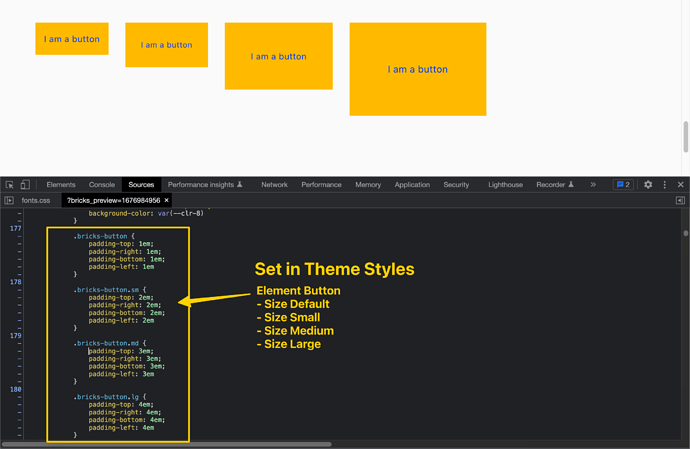The width and height of the screenshot is (690, 449).
Task: Open the Application tab
Action: point(412,184)
